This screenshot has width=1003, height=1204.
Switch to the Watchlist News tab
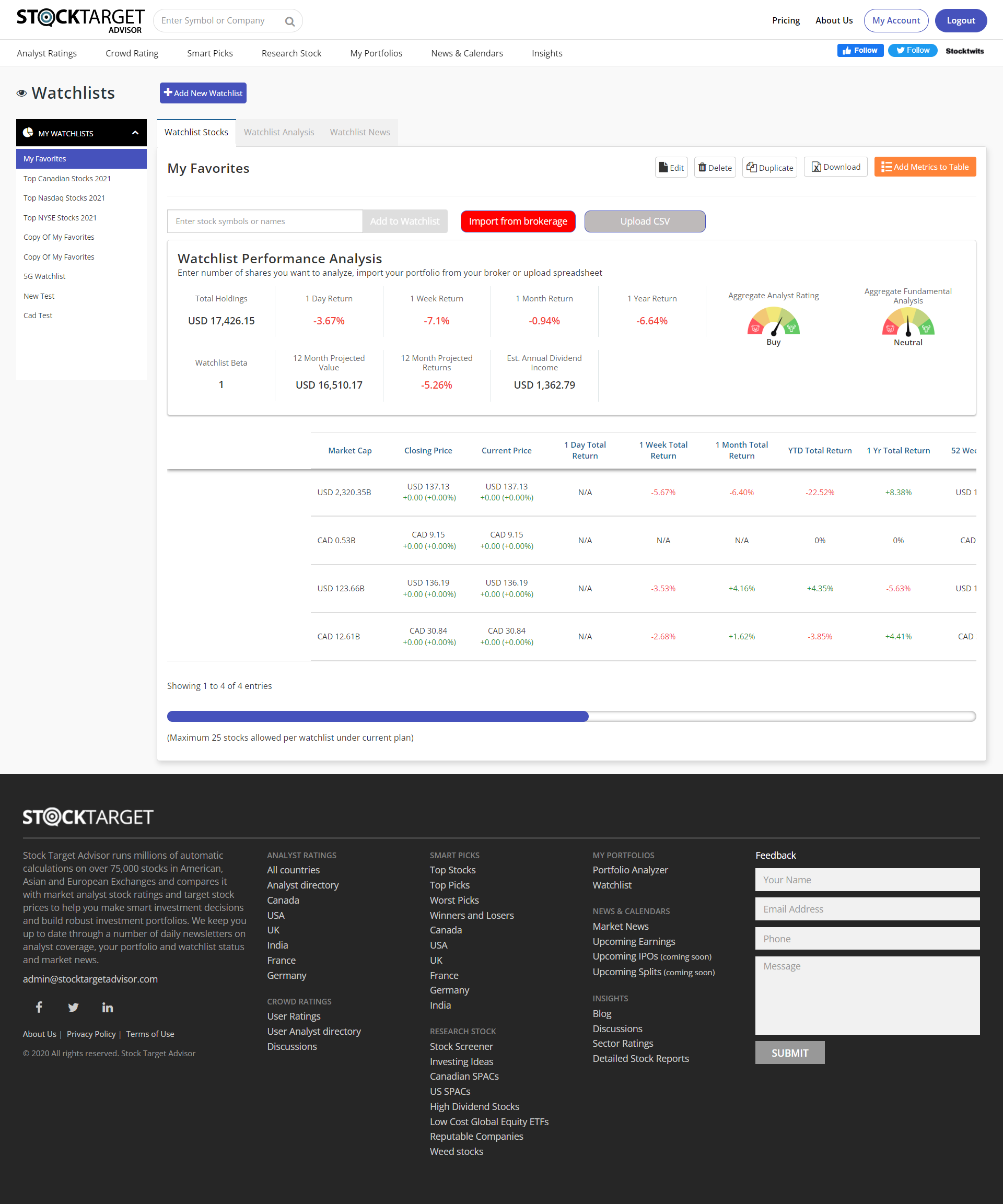pyautogui.click(x=359, y=133)
